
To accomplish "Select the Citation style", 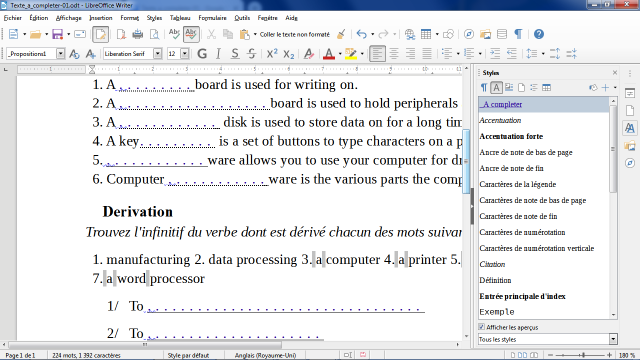I will click(544, 264).
